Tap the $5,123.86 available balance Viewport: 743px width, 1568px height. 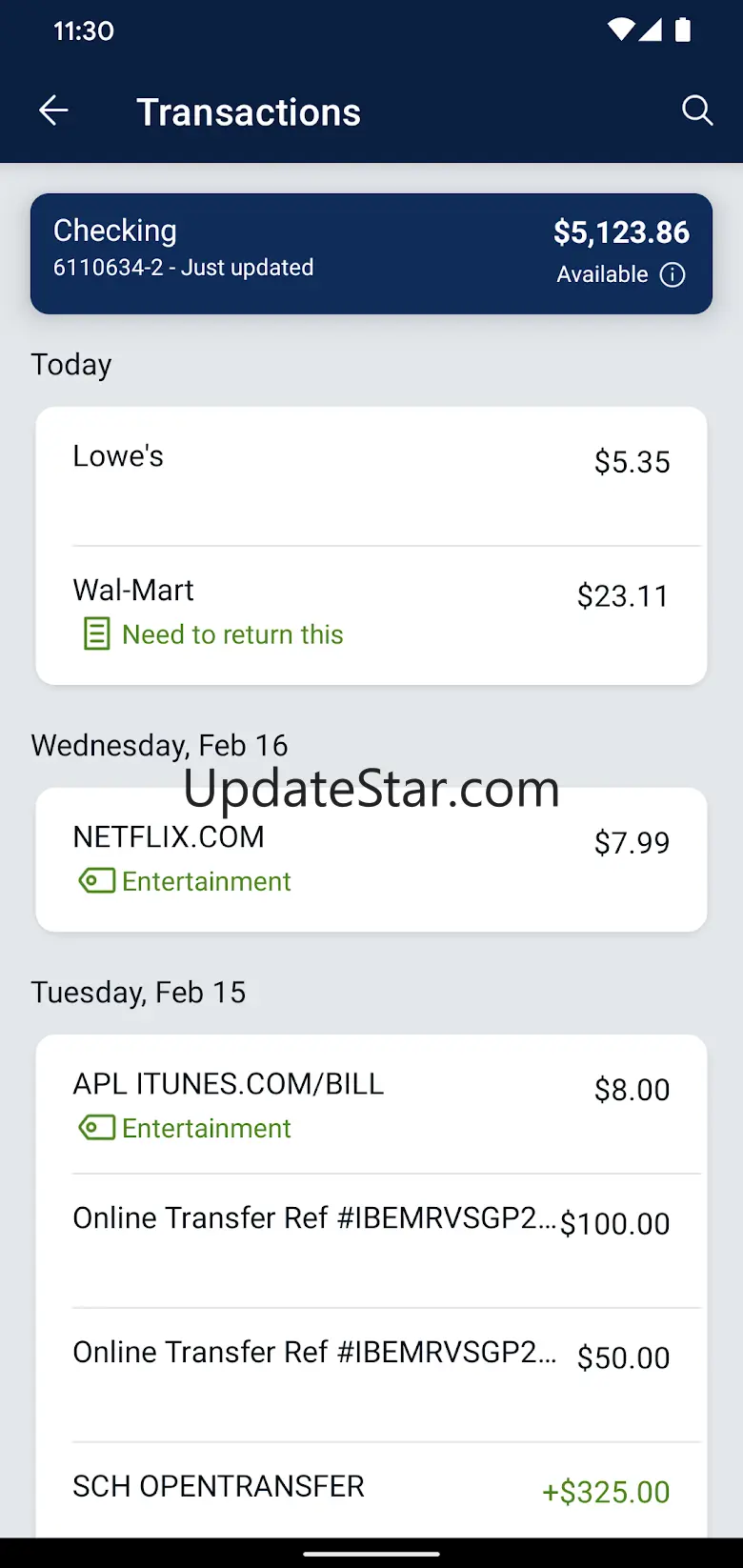click(621, 232)
